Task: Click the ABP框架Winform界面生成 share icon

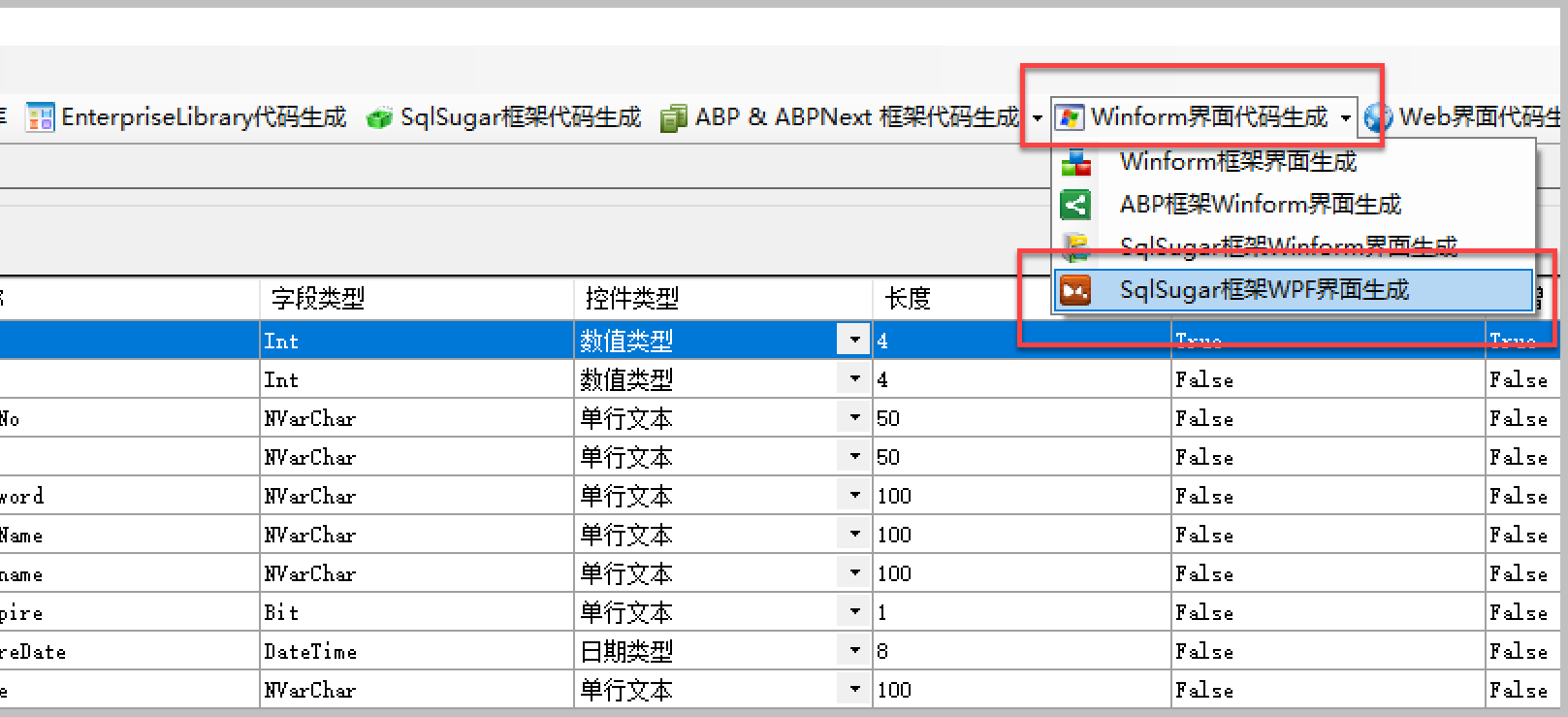Action: click(1075, 204)
